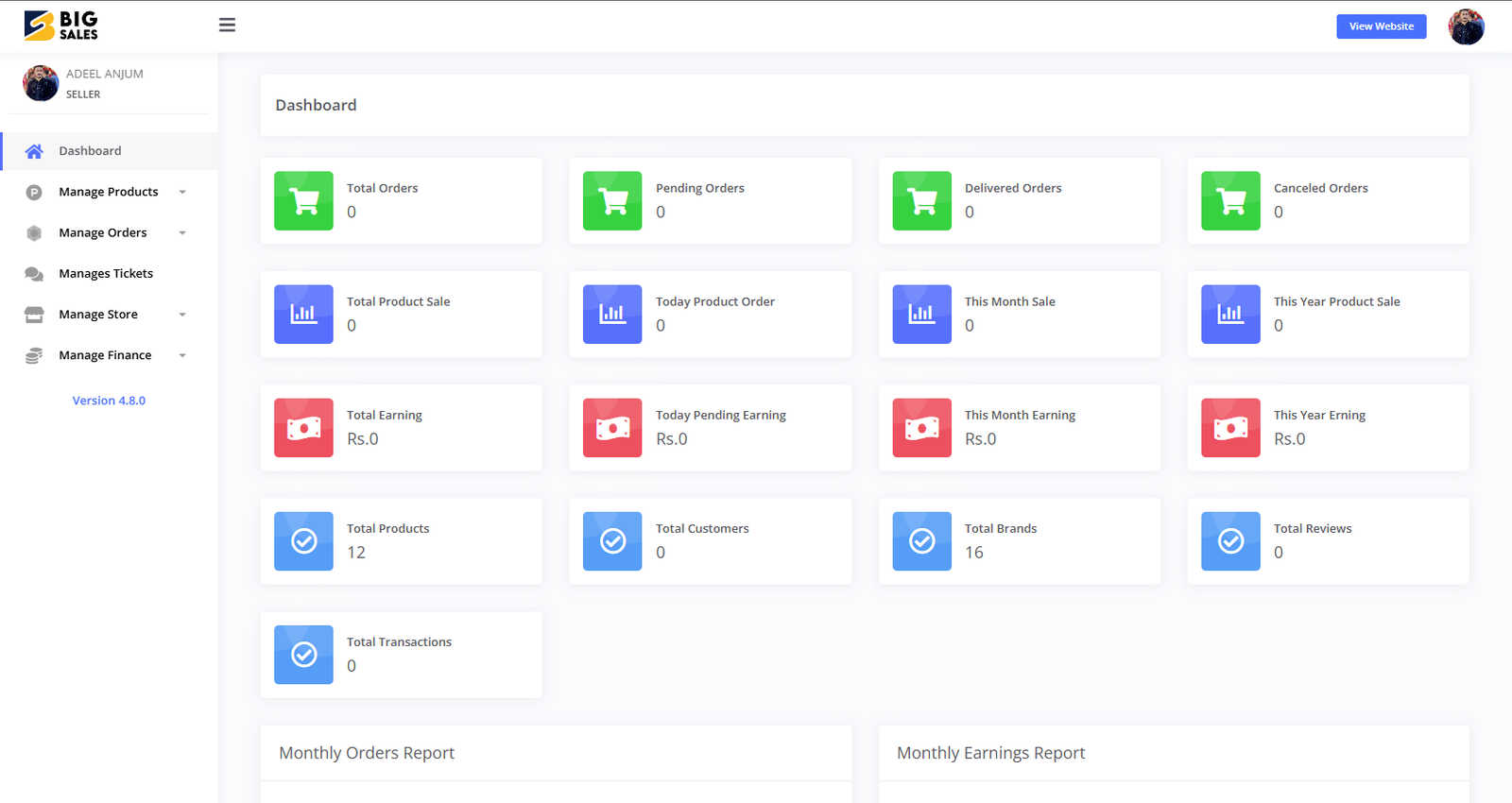The width and height of the screenshot is (1512, 803).
Task: Expand the Manage Store submenu arrow
Action: (182, 315)
